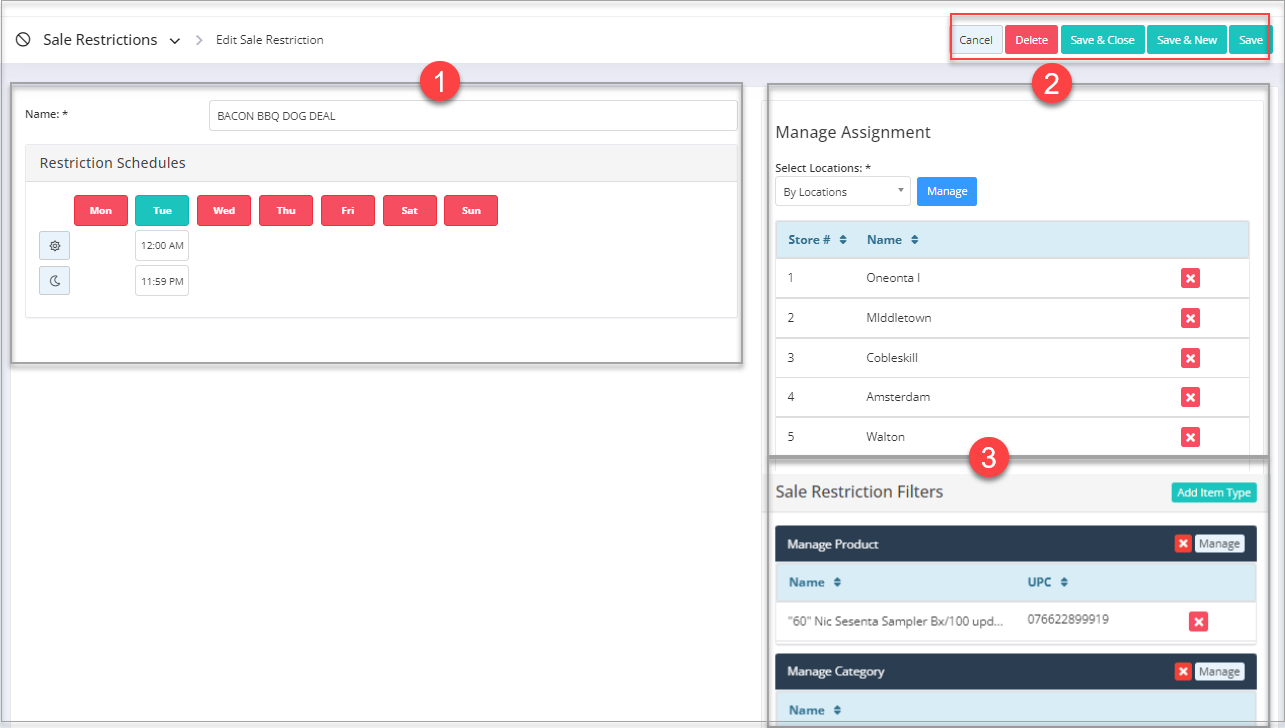Remove Walton store using red X
Screen dimensions: 1285x728
coord(1190,437)
